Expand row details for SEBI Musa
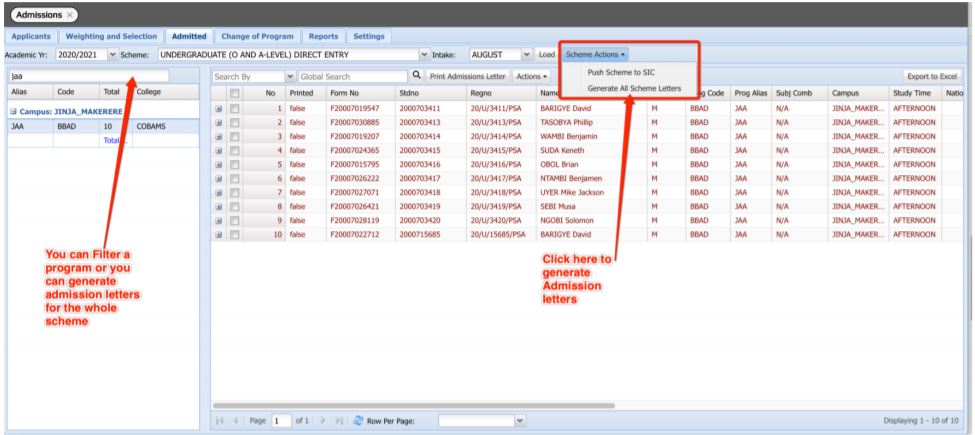 click(x=218, y=206)
